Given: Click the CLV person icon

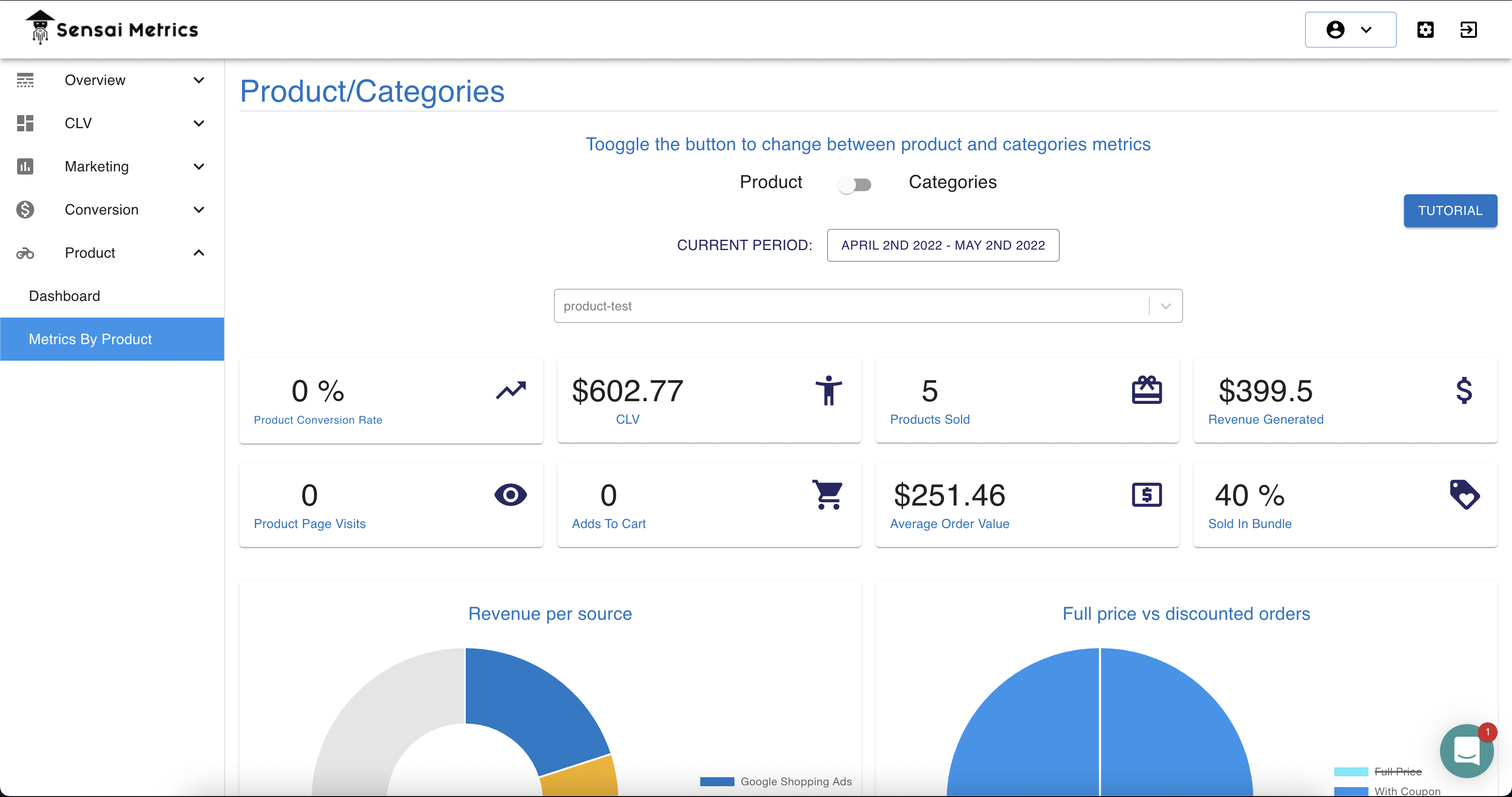Looking at the screenshot, I should (x=829, y=390).
